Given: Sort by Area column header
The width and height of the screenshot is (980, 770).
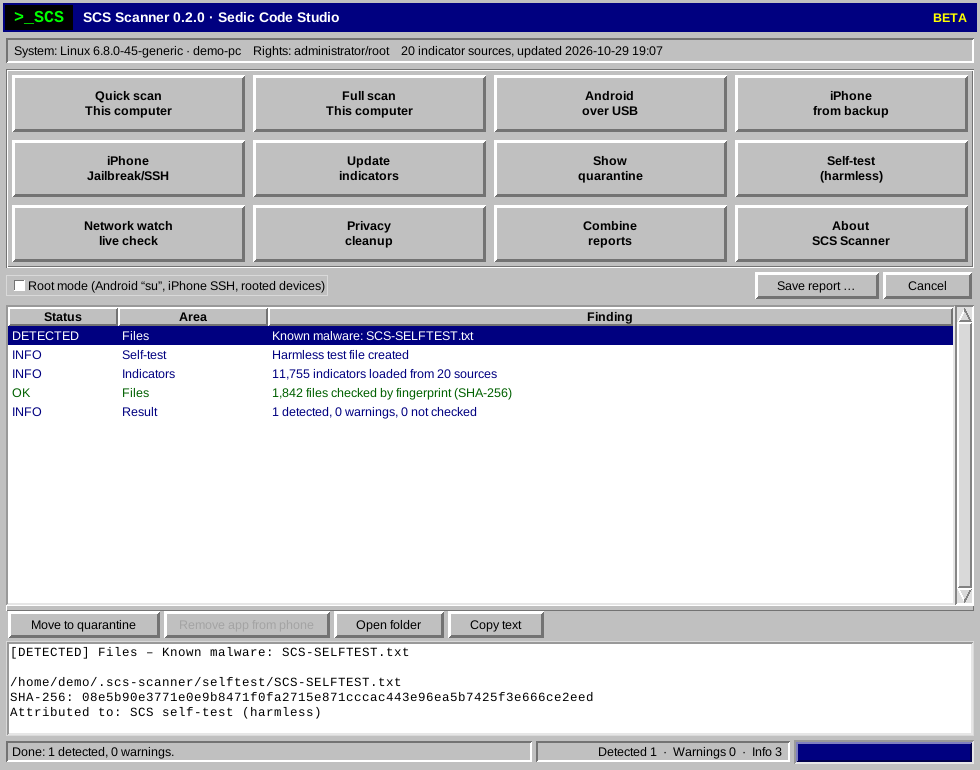Looking at the screenshot, I should point(192,317).
